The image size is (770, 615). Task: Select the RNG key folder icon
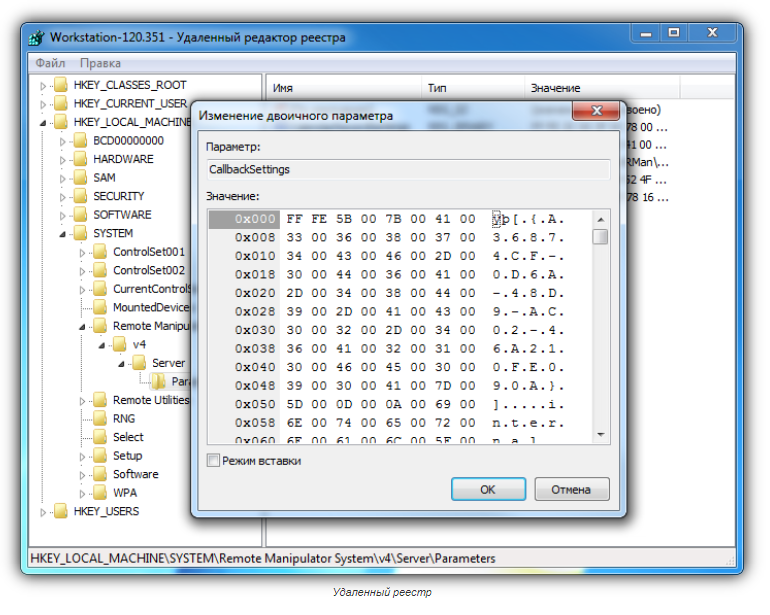(x=99, y=419)
